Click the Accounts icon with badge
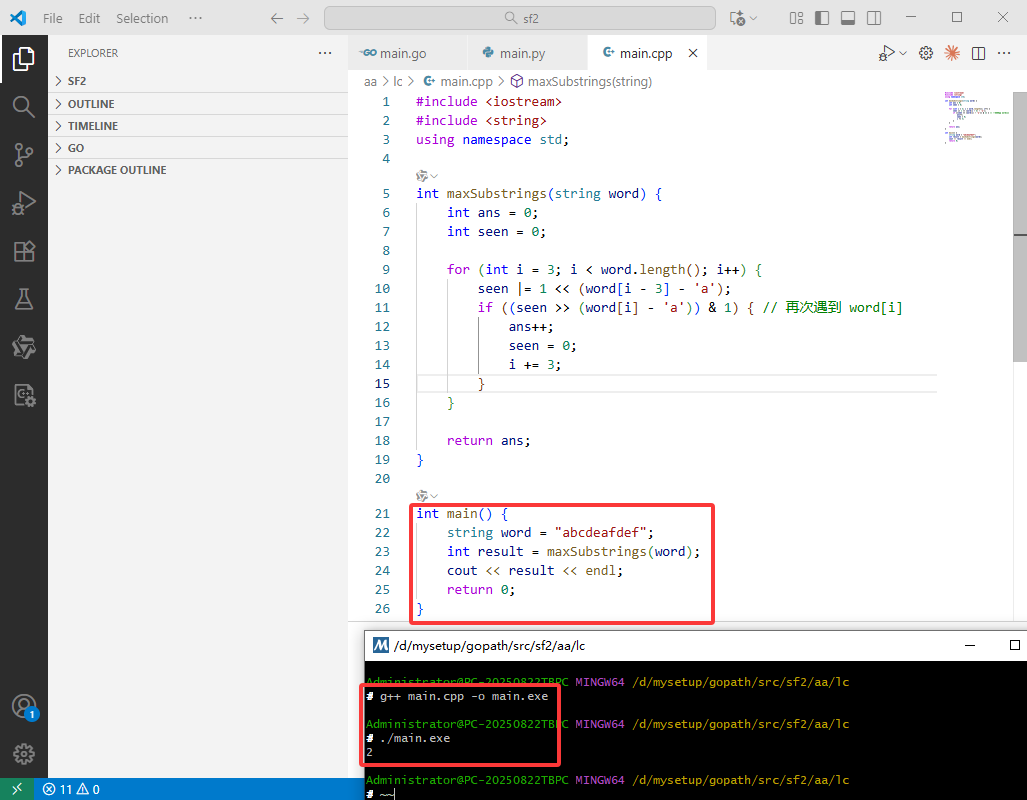 (24, 706)
